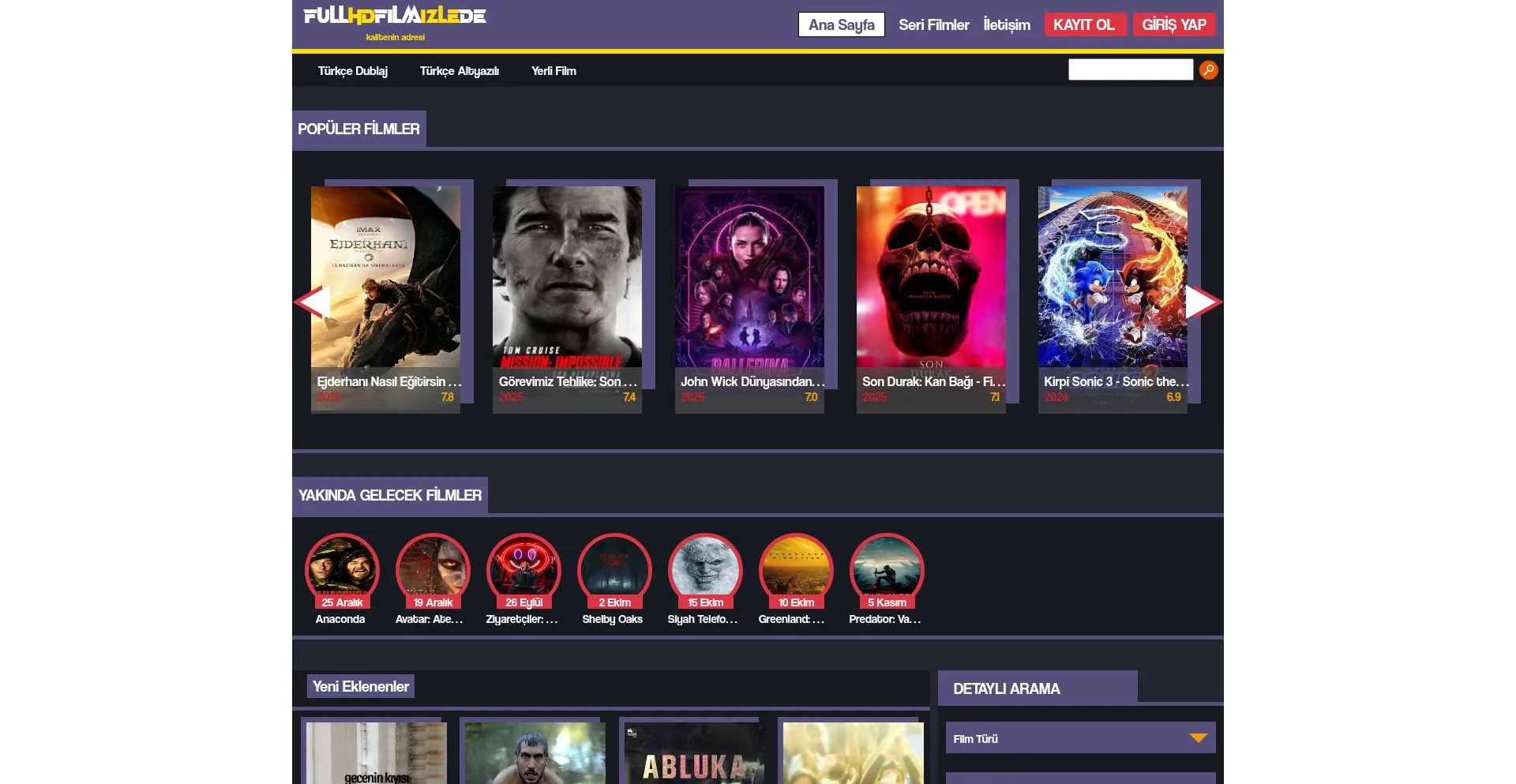Open the Avatar upcoming film circle
The image size is (1516, 784).
click(x=433, y=568)
